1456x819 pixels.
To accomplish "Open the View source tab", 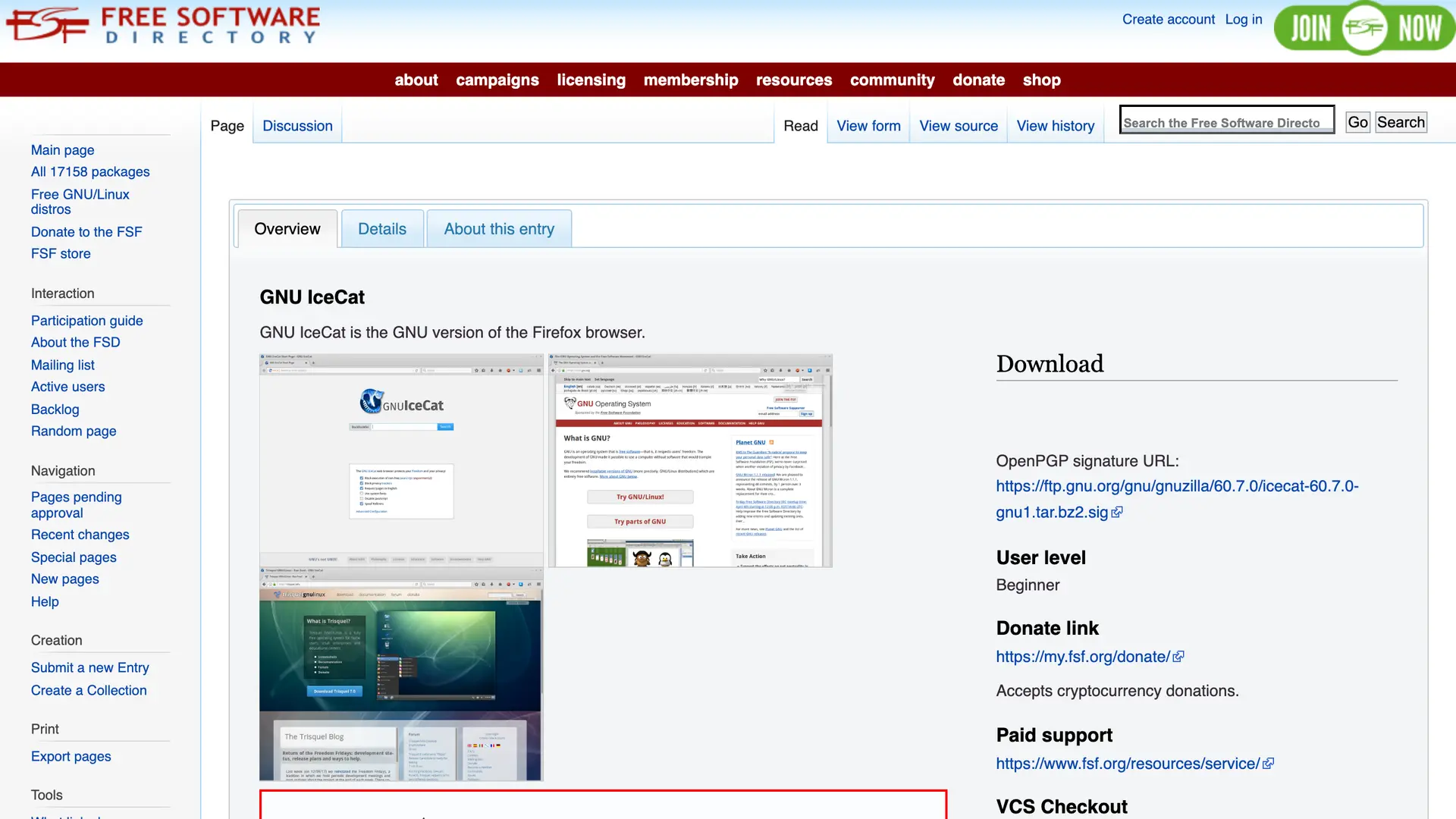I will coord(959,126).
